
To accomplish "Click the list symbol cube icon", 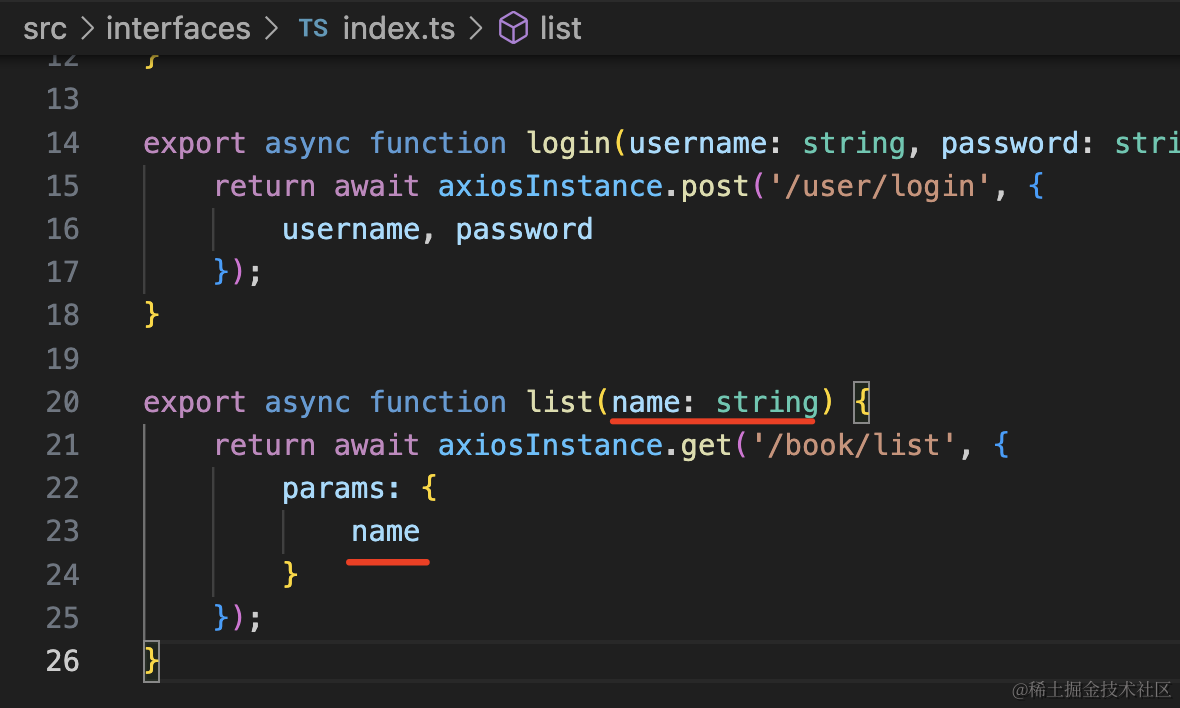I will click(513, 29).
